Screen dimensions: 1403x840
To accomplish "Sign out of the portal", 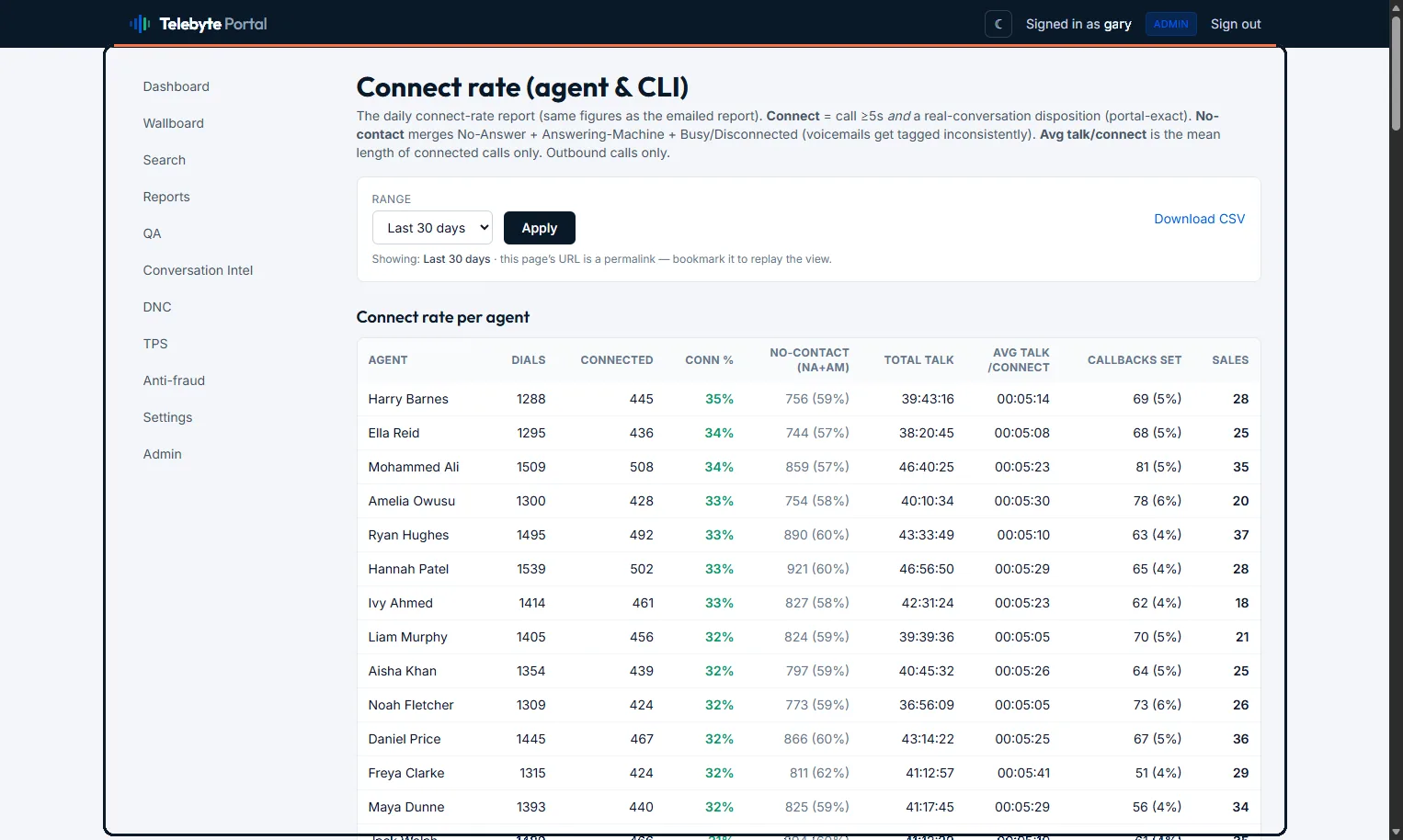I will (x=1236, y=24).
